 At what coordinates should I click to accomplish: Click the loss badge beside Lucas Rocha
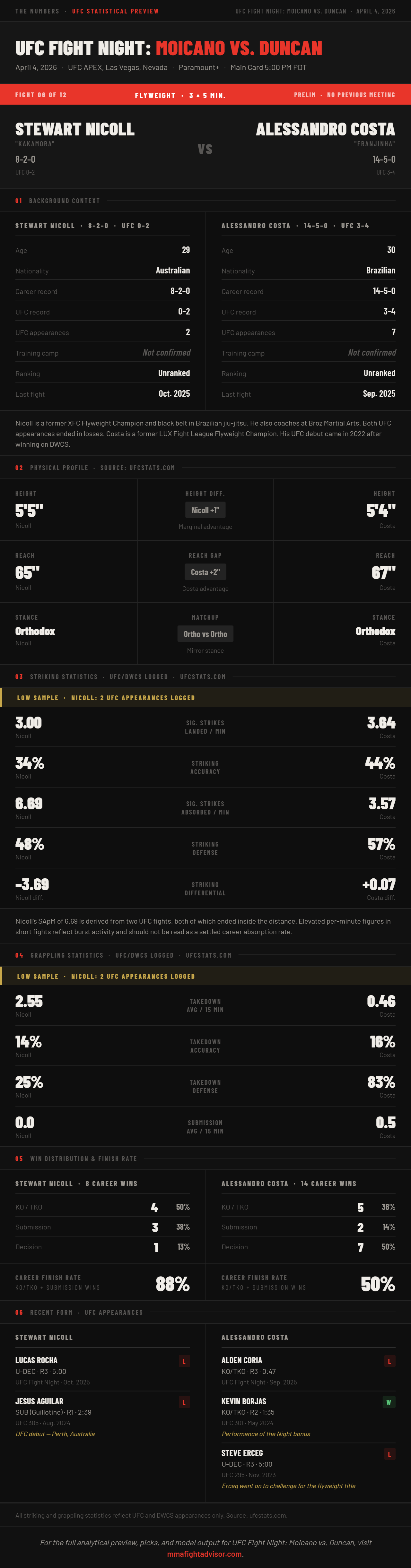point(184,1361)
